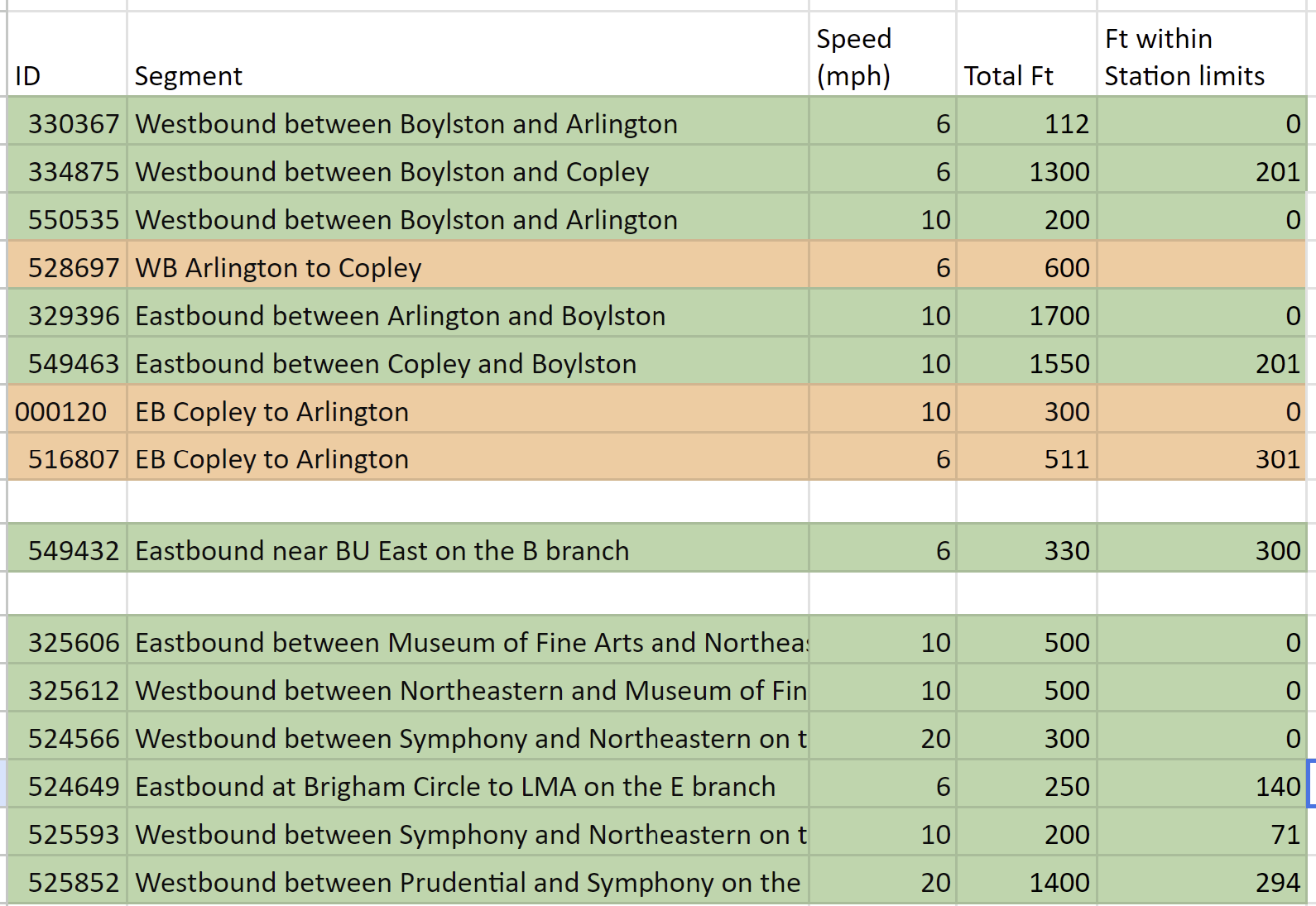This screenshot has width=1316, height=906.
Task: Select the empty station limits cell for 528697
Action: (x=1201, y=267)
